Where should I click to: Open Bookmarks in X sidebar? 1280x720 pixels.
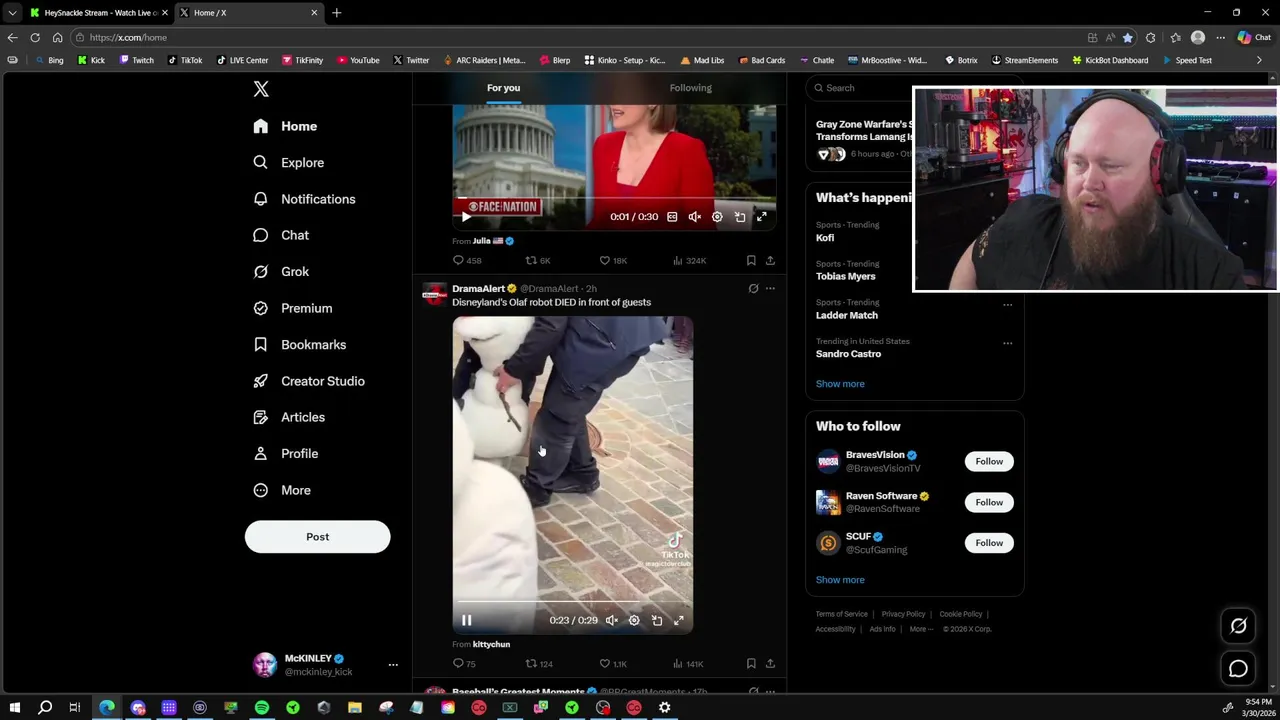[x=299, y=344]
